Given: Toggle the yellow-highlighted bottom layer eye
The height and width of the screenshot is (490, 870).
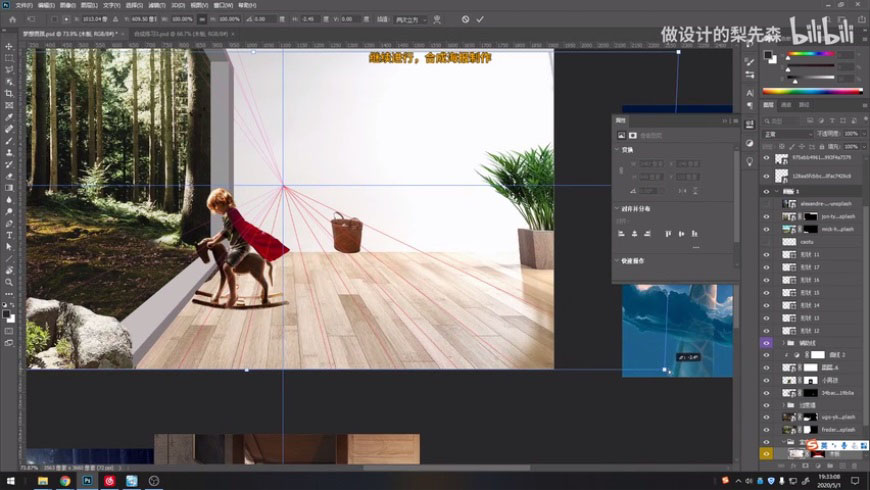Looking at the screenshot, I should pyautogui.click(x=766, y=454).
